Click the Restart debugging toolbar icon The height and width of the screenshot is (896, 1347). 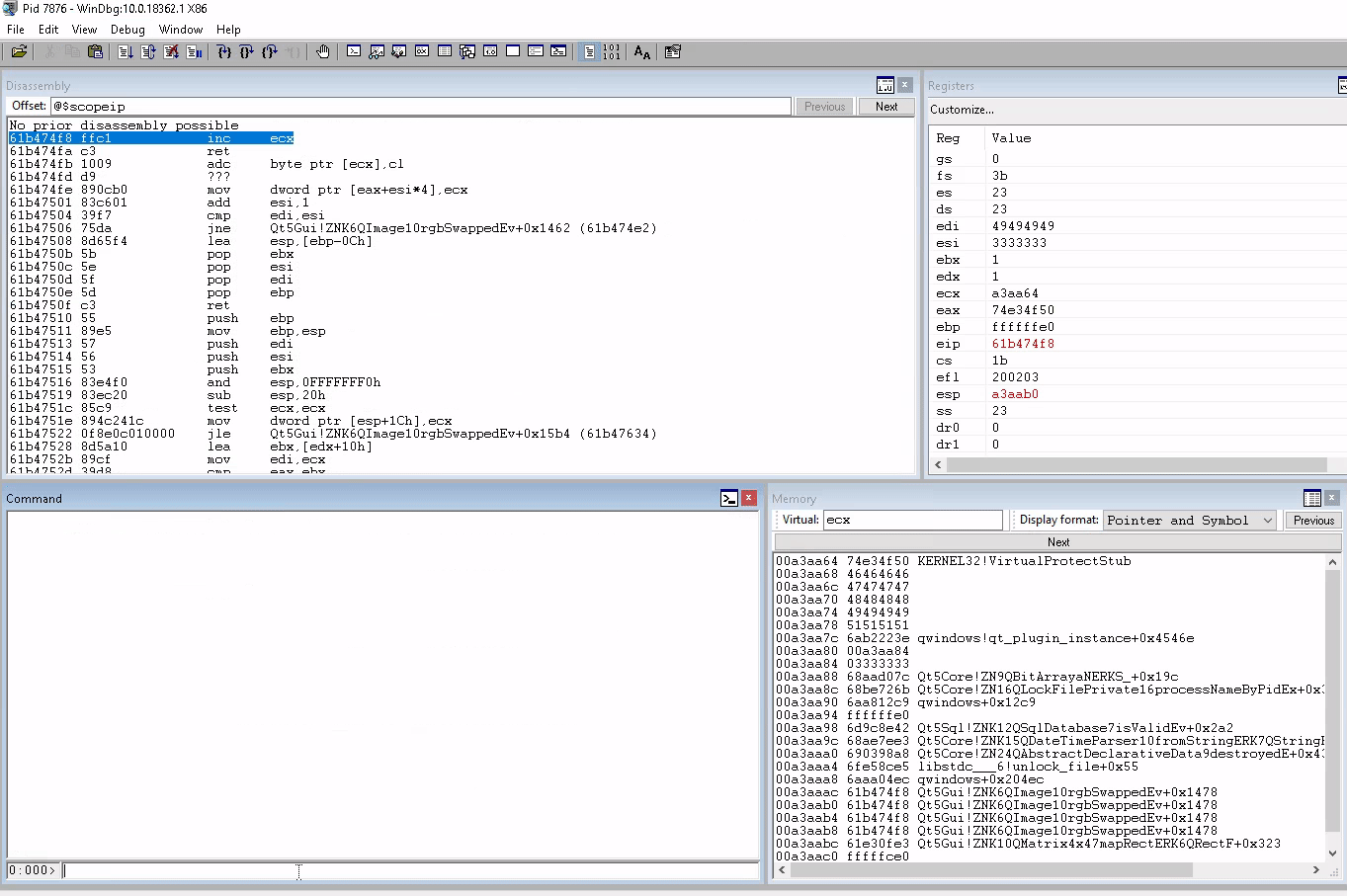tap(148, 51)
